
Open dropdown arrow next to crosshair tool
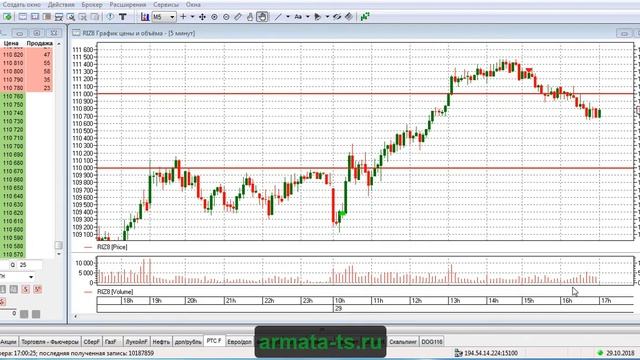pyautogui.click(x=192, y=17)
